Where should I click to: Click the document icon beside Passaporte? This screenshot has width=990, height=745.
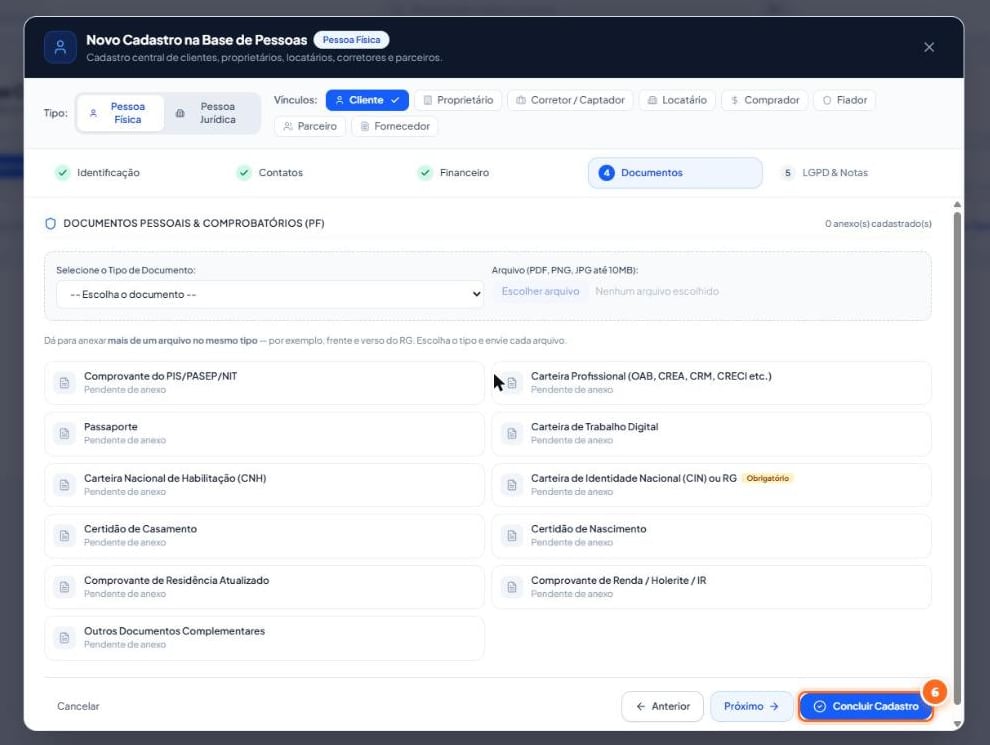tap(64, 434)
